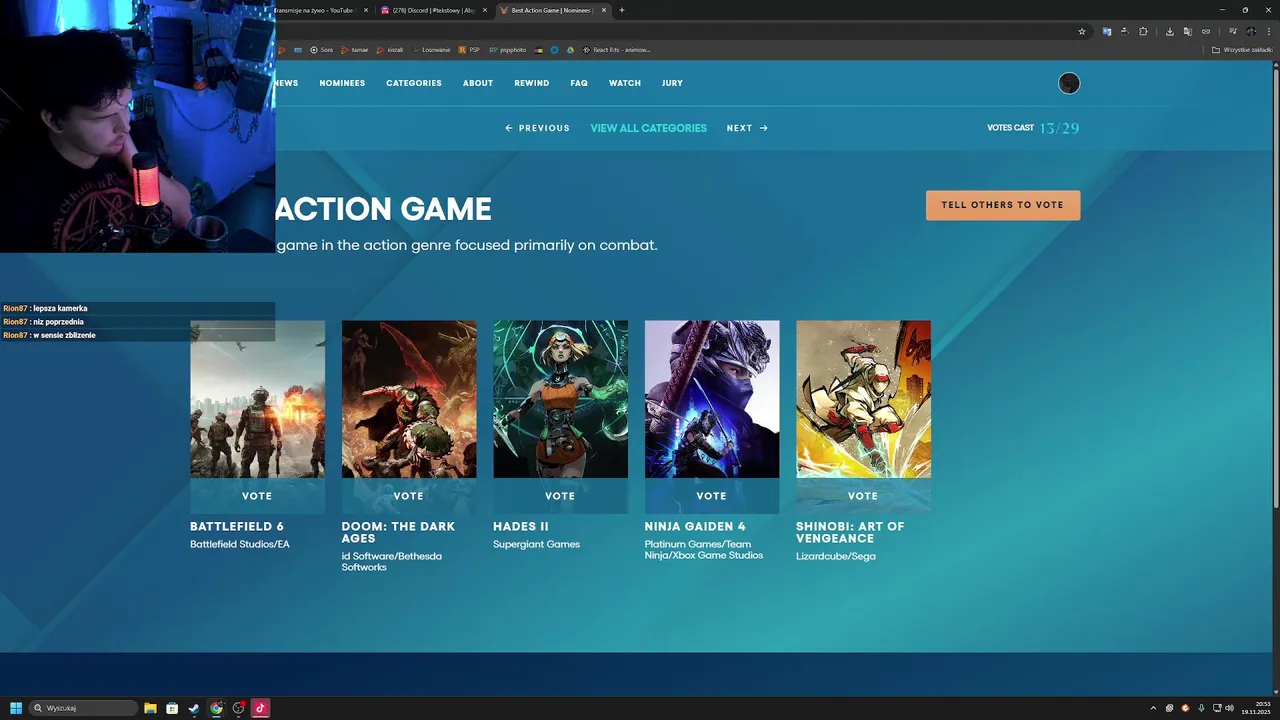
Task: Open the JURY menu item
Action: (672, 83)
